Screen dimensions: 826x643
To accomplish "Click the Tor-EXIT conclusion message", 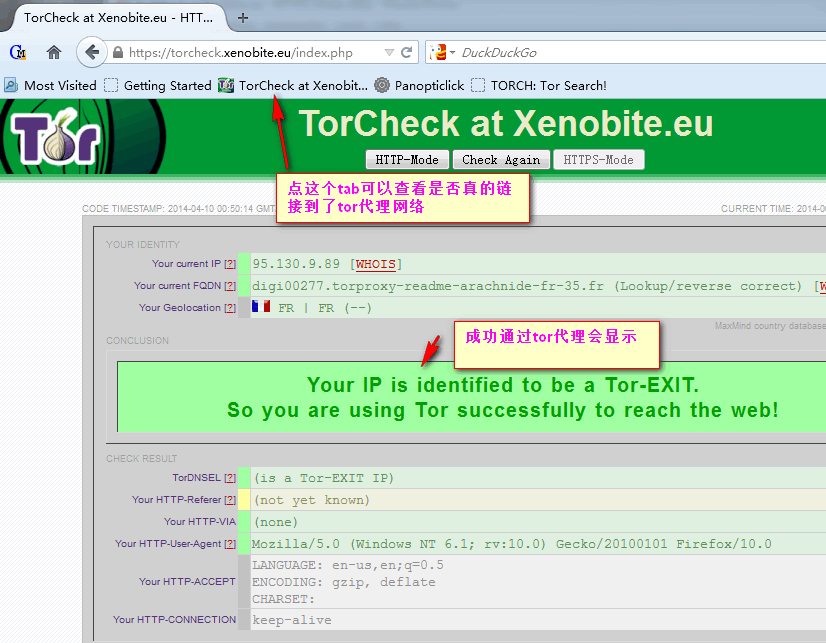I will (503, 397).
